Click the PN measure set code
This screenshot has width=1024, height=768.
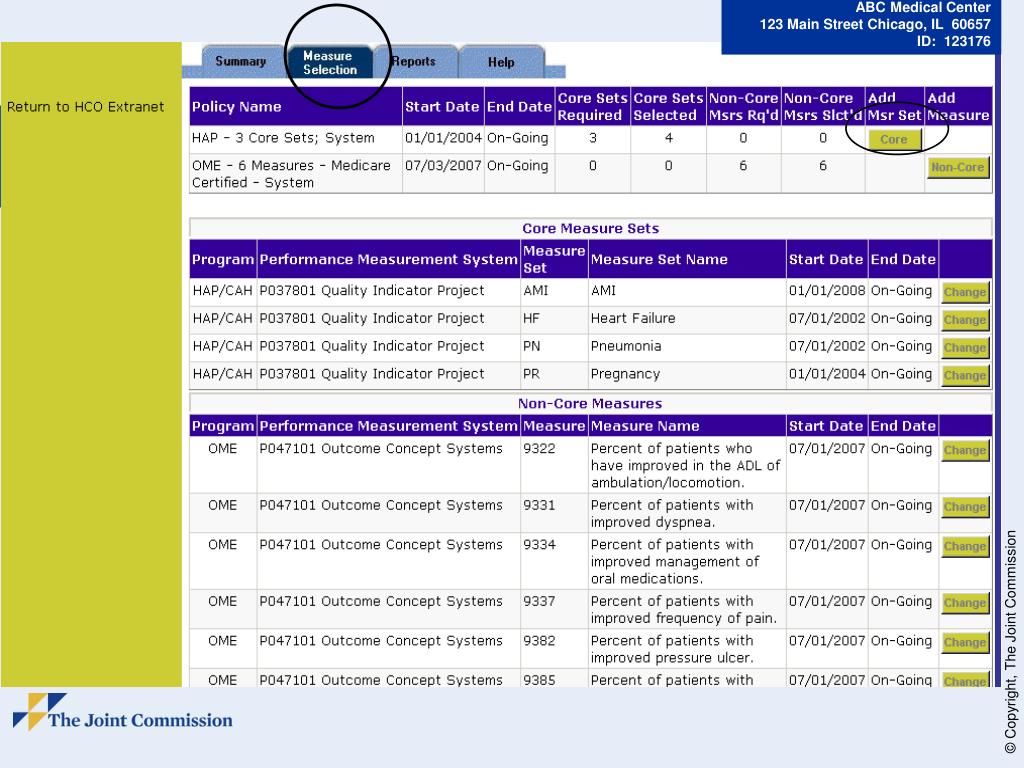point(532,346)
